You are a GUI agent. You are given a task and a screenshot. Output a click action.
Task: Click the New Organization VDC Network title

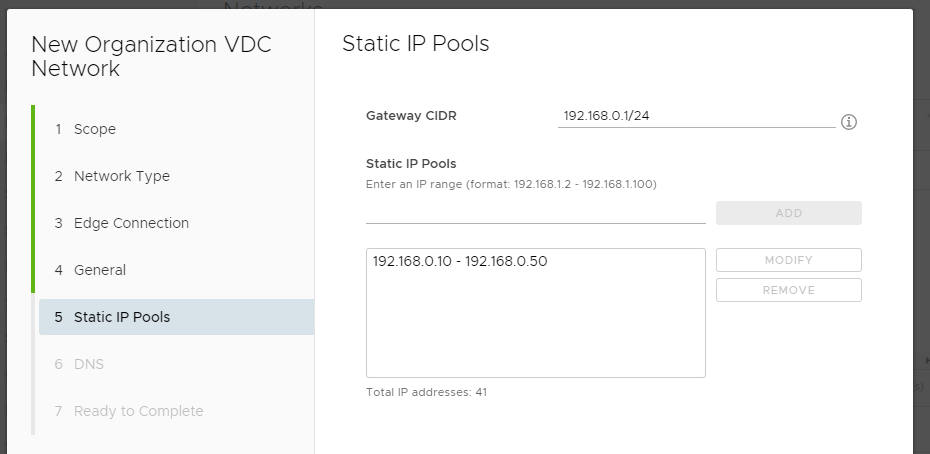(x=151, y=56)
